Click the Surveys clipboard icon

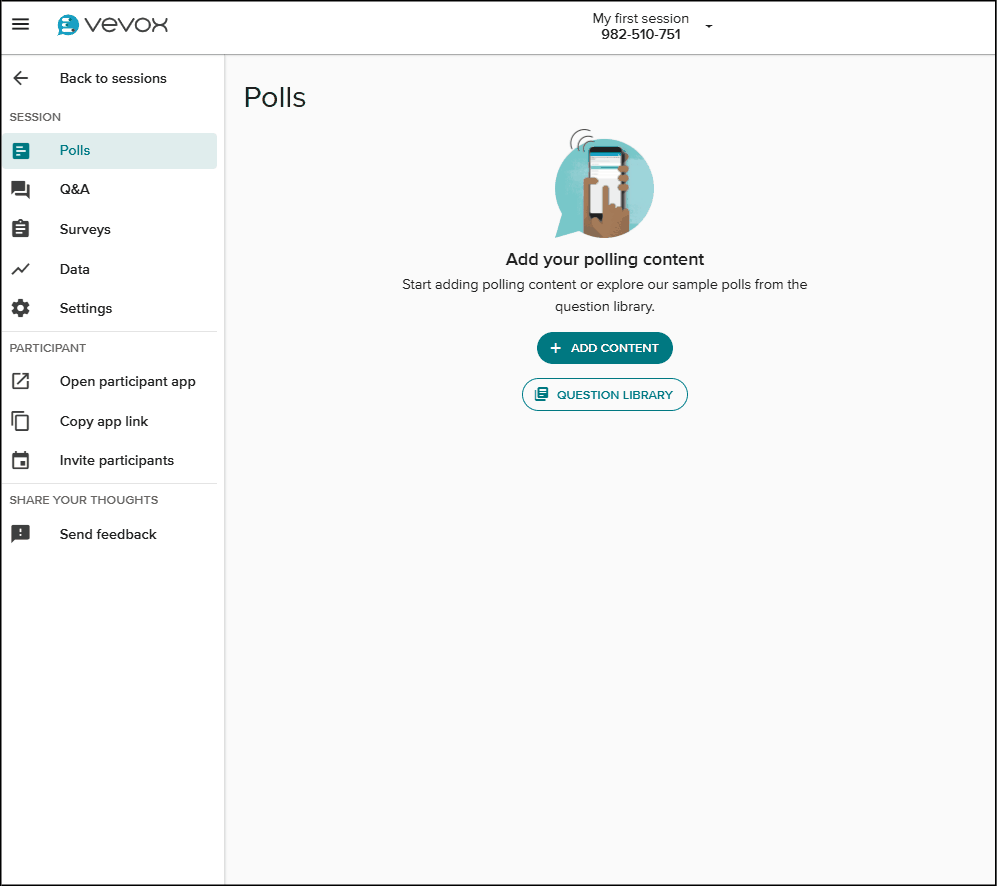click(x=20, y=229)
